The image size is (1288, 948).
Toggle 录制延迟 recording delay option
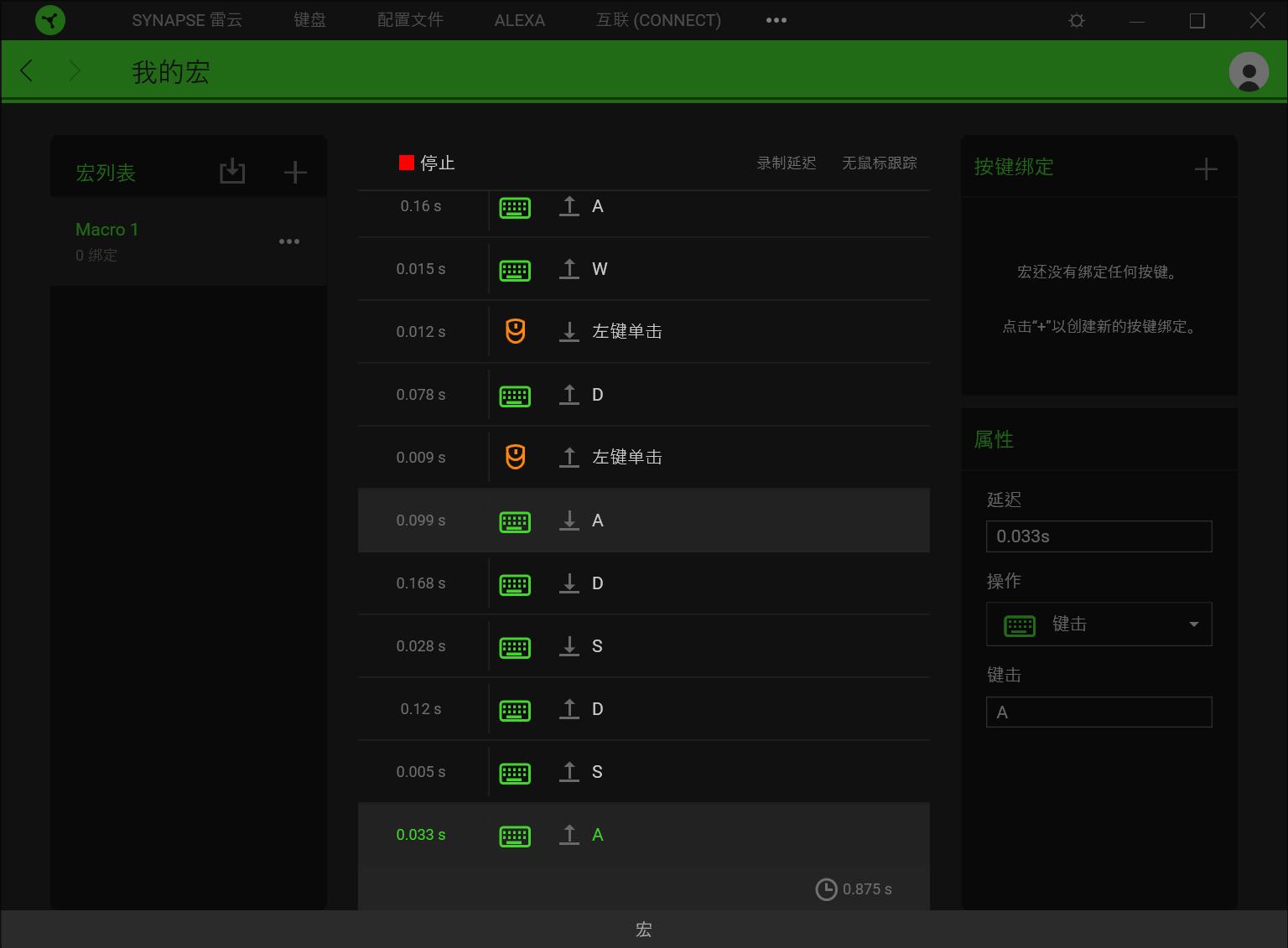point(785,163)
